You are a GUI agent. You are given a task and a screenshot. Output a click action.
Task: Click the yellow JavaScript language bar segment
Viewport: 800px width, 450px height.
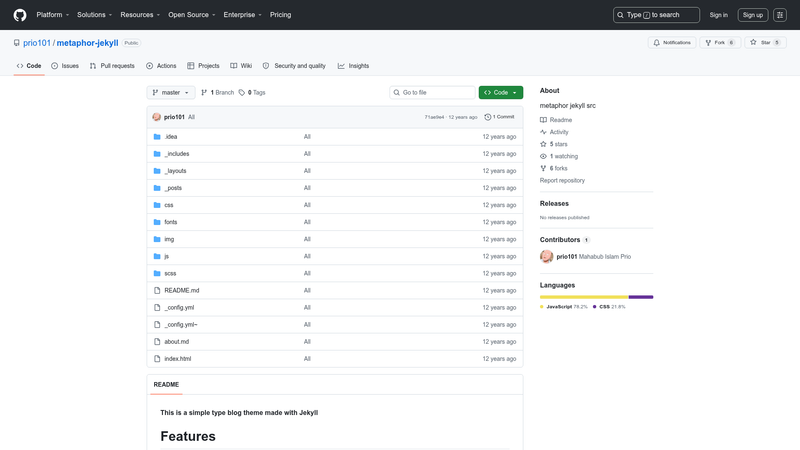tap(584, 297)
